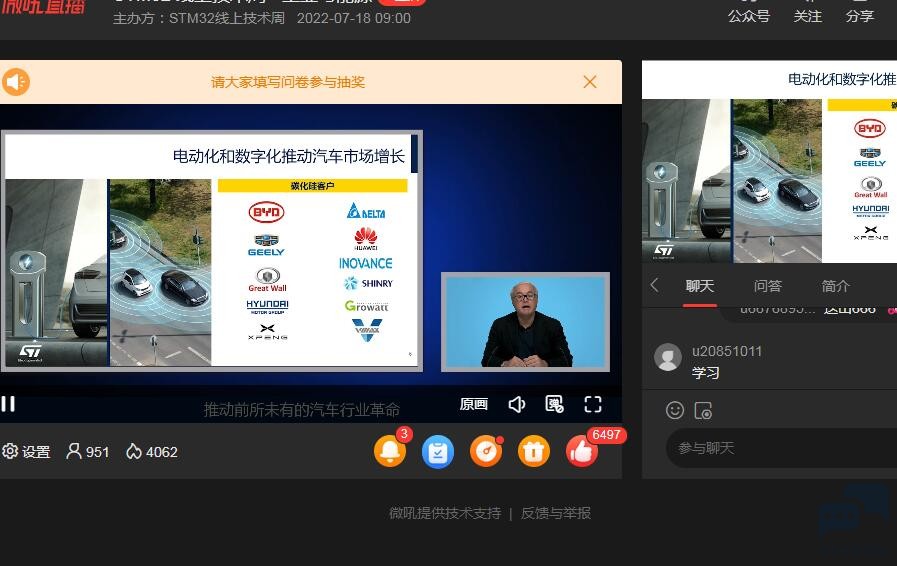Open the emoji picker smiley icon

675,410
